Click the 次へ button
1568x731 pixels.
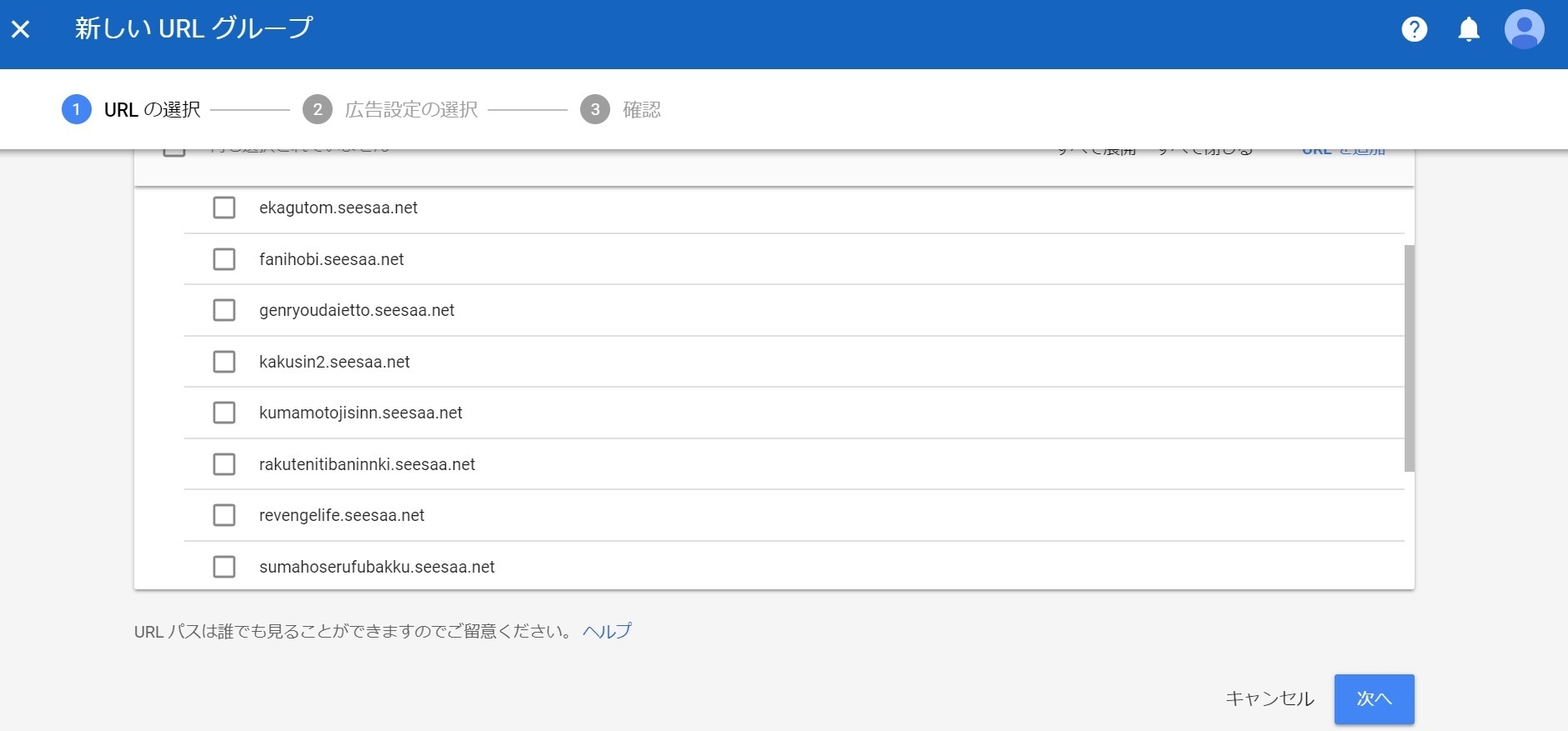tap(1374, 698)
